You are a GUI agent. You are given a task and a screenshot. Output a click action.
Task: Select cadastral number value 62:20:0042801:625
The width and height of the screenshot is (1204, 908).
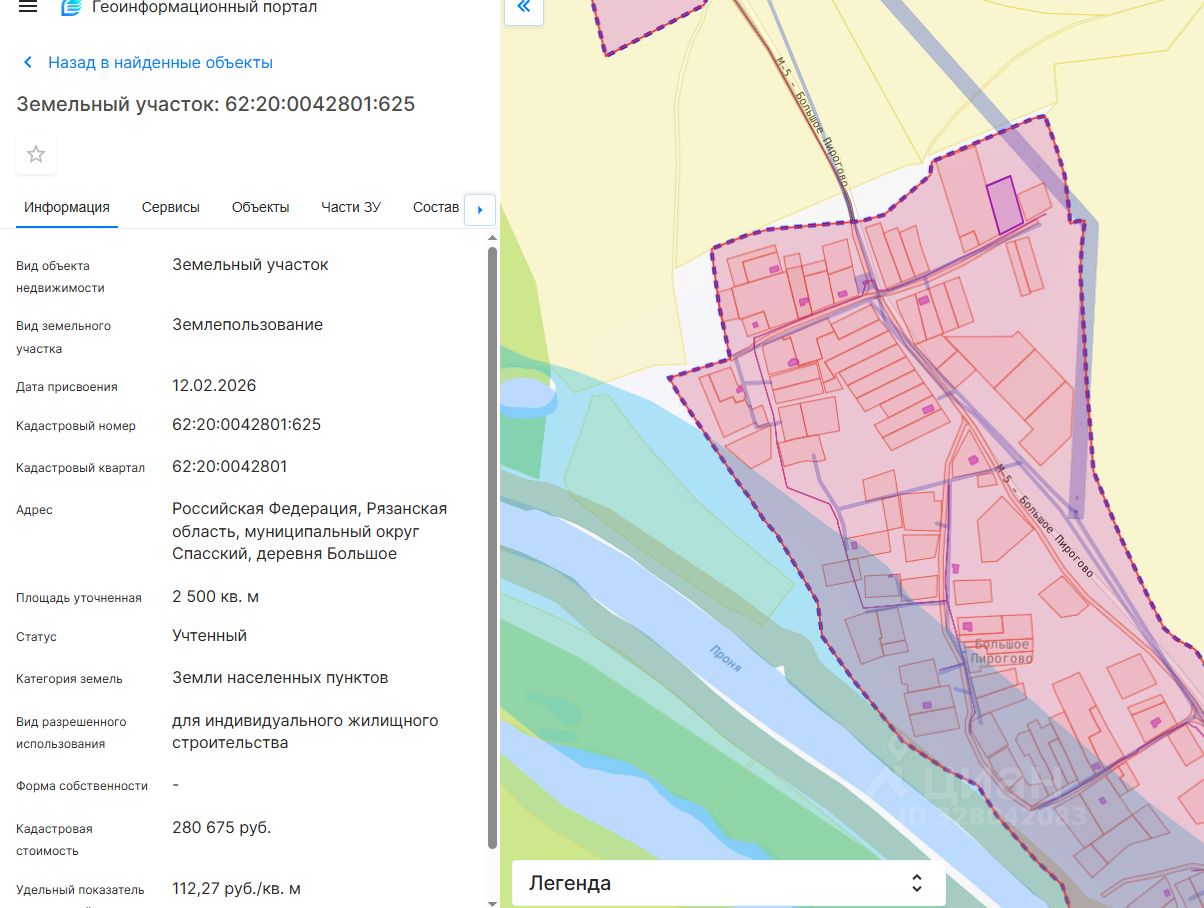247,424
